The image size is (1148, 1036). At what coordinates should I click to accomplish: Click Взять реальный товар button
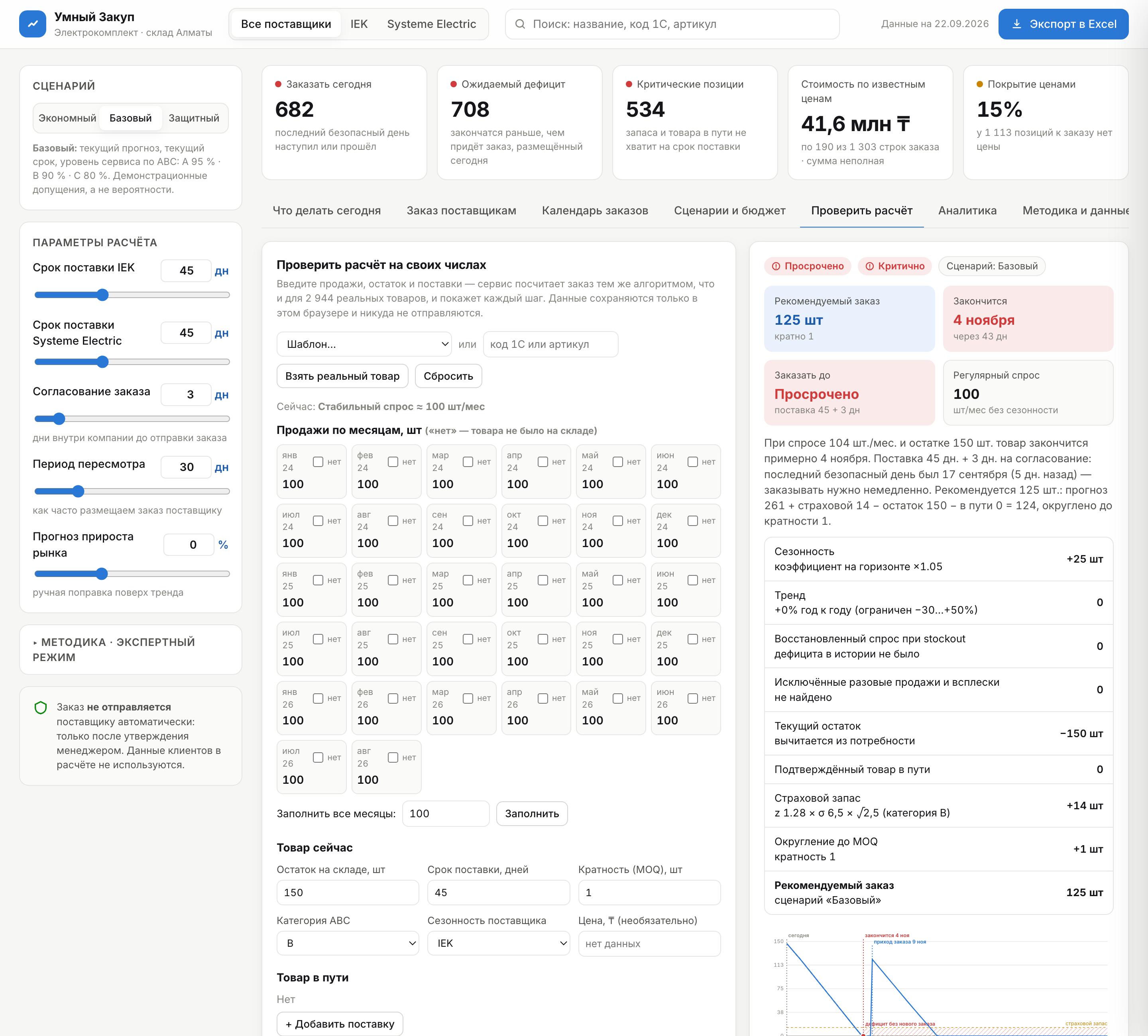[342, 376]
